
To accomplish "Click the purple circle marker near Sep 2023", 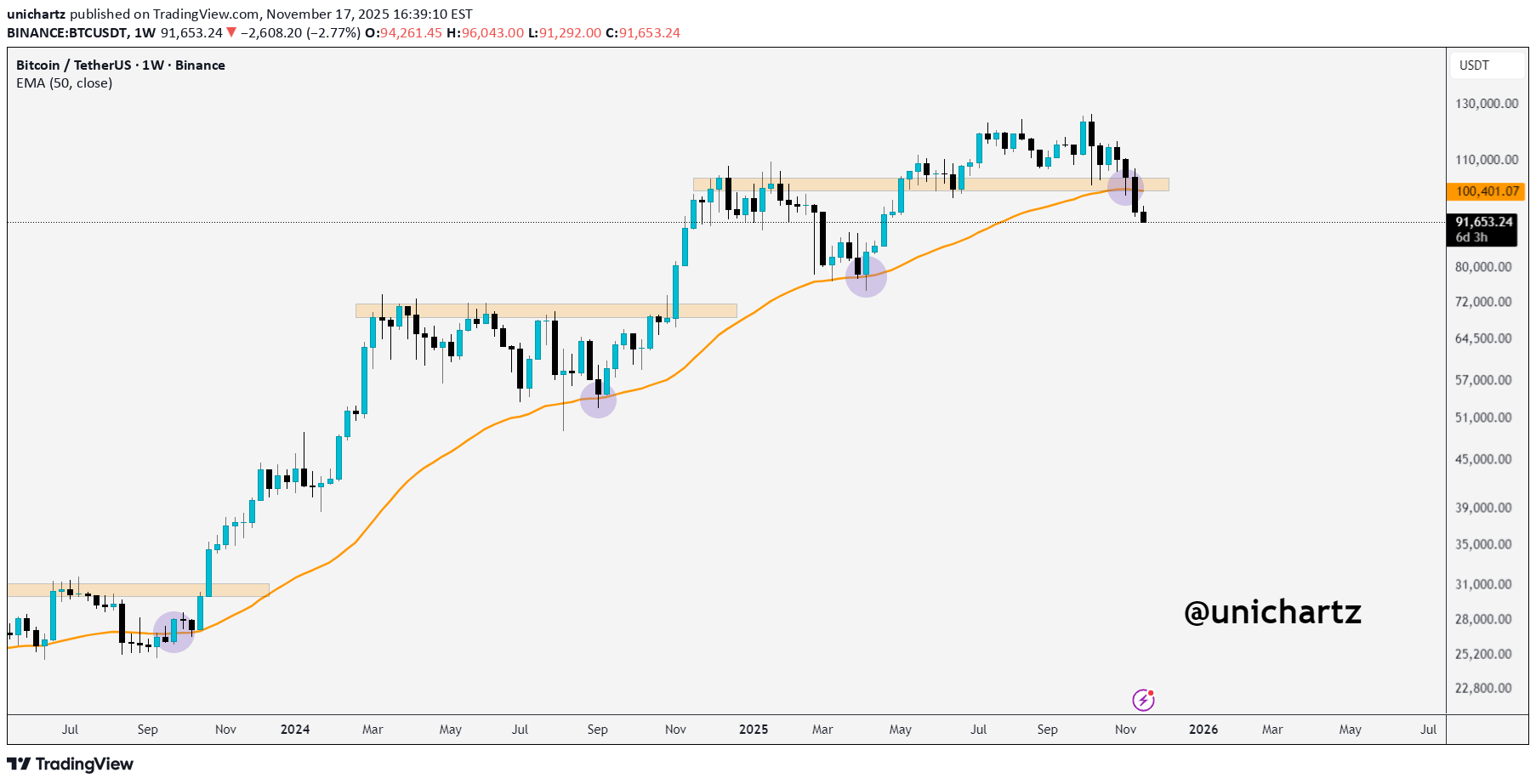I will point(174,632).
